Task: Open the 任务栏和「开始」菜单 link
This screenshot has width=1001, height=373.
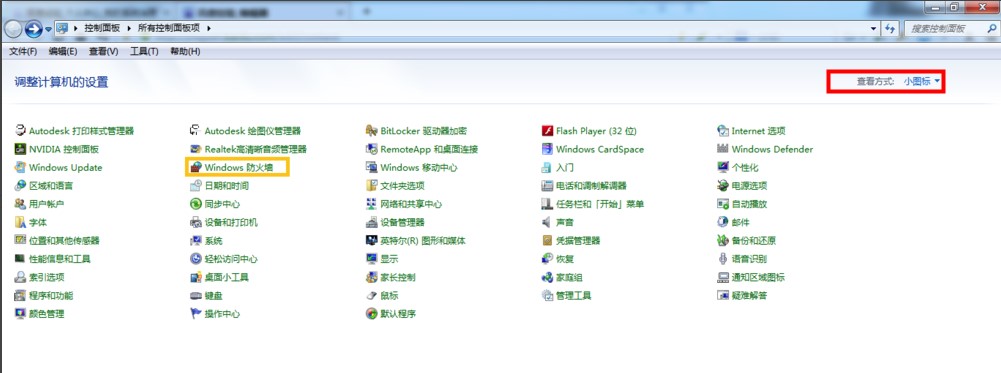Action: tap(599, 204)
